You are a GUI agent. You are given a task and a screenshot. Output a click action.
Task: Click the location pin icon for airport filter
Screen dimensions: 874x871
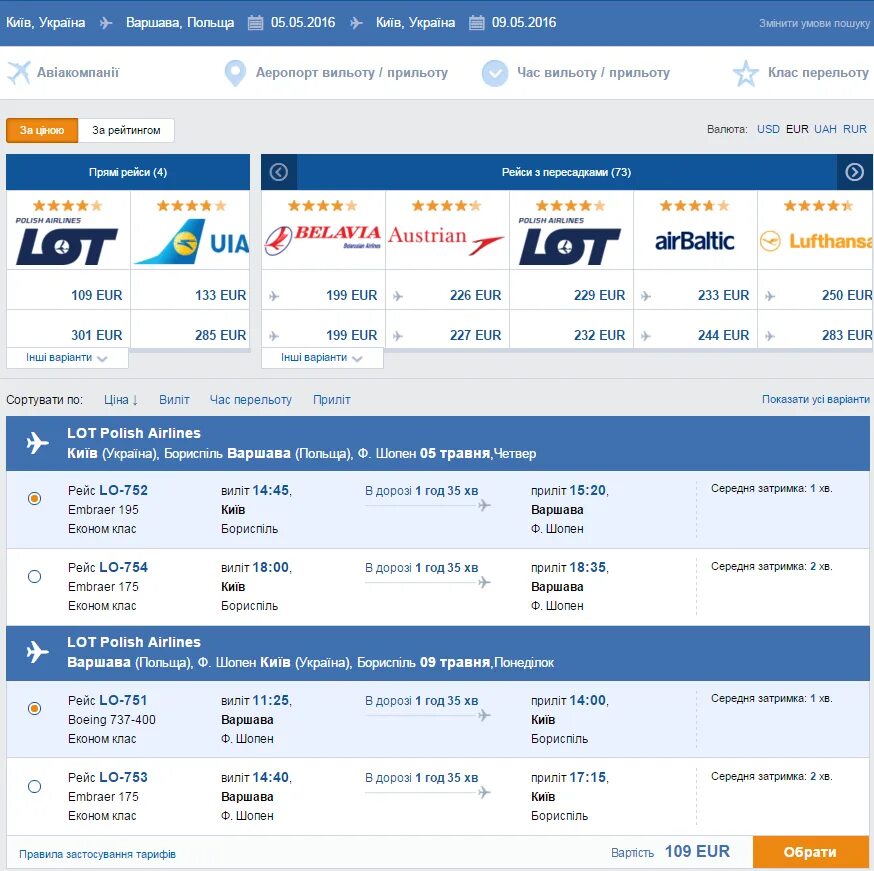click(235, 73)
